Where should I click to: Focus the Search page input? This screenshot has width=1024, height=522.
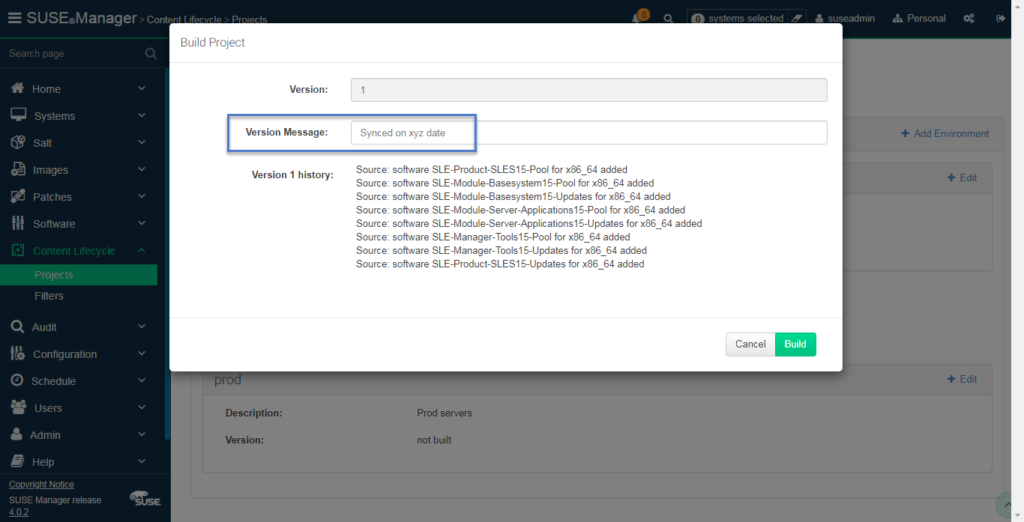[x=72, y=54]
